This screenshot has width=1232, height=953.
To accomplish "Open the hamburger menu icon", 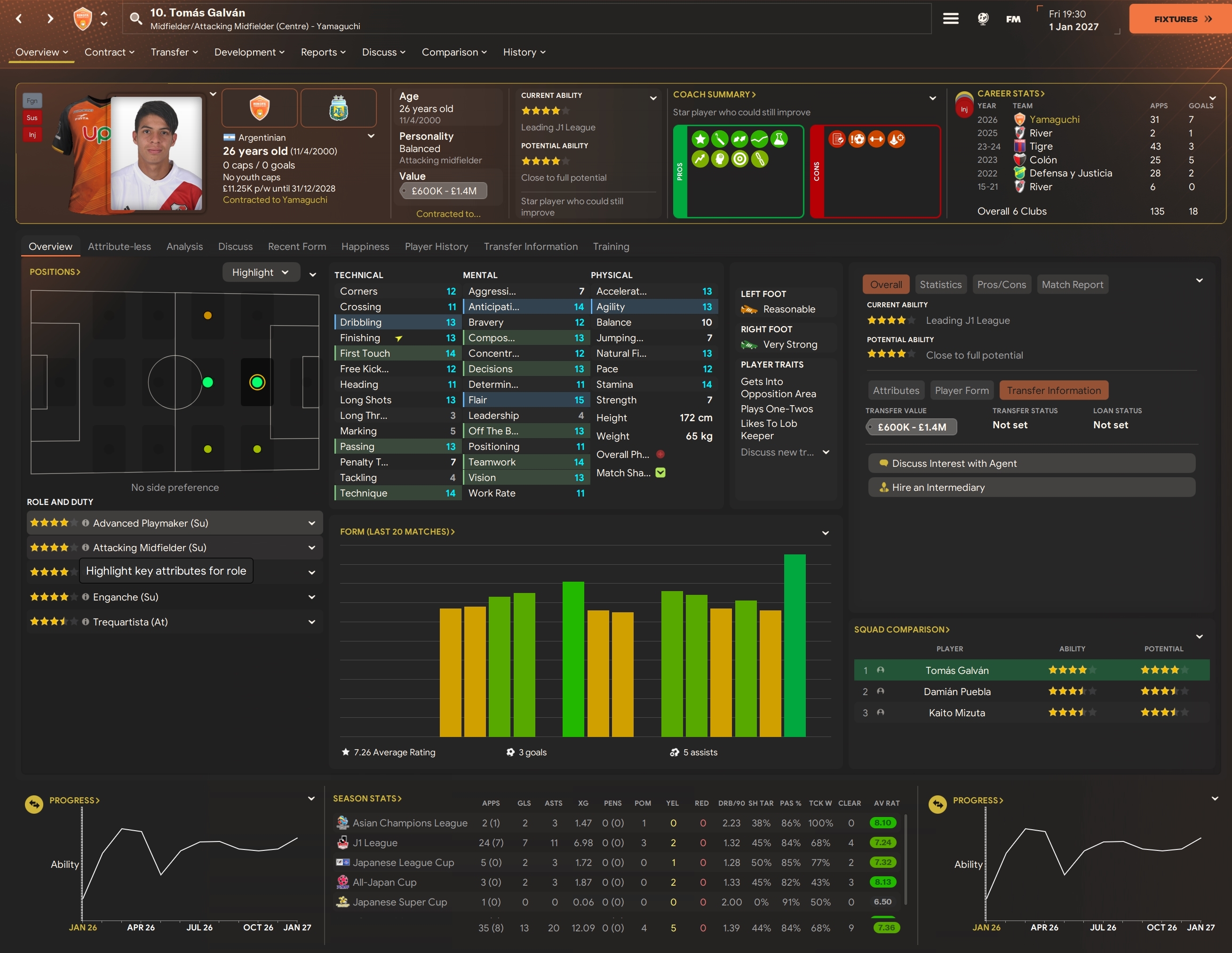I will pos(951,19).
